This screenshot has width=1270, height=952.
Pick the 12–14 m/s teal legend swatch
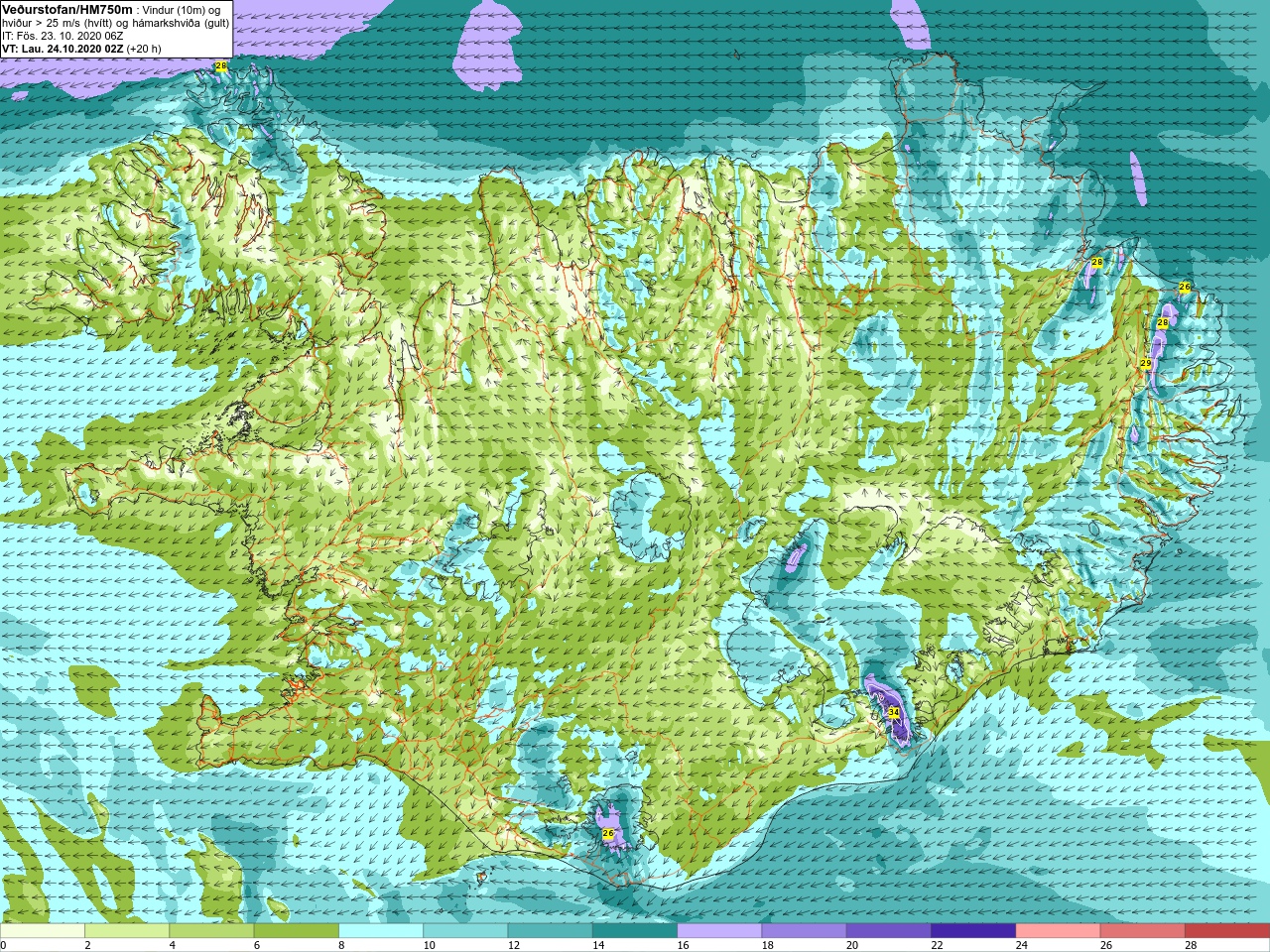550,931
